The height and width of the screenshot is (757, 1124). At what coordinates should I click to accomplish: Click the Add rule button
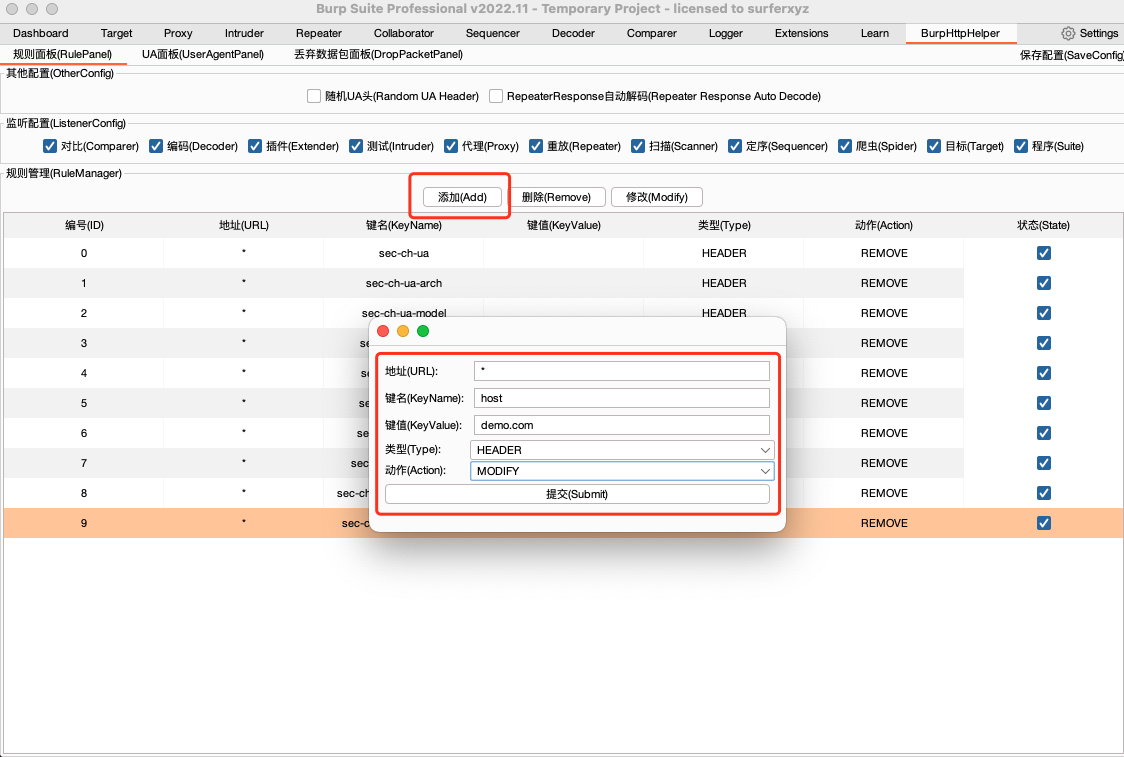[462, 197]
